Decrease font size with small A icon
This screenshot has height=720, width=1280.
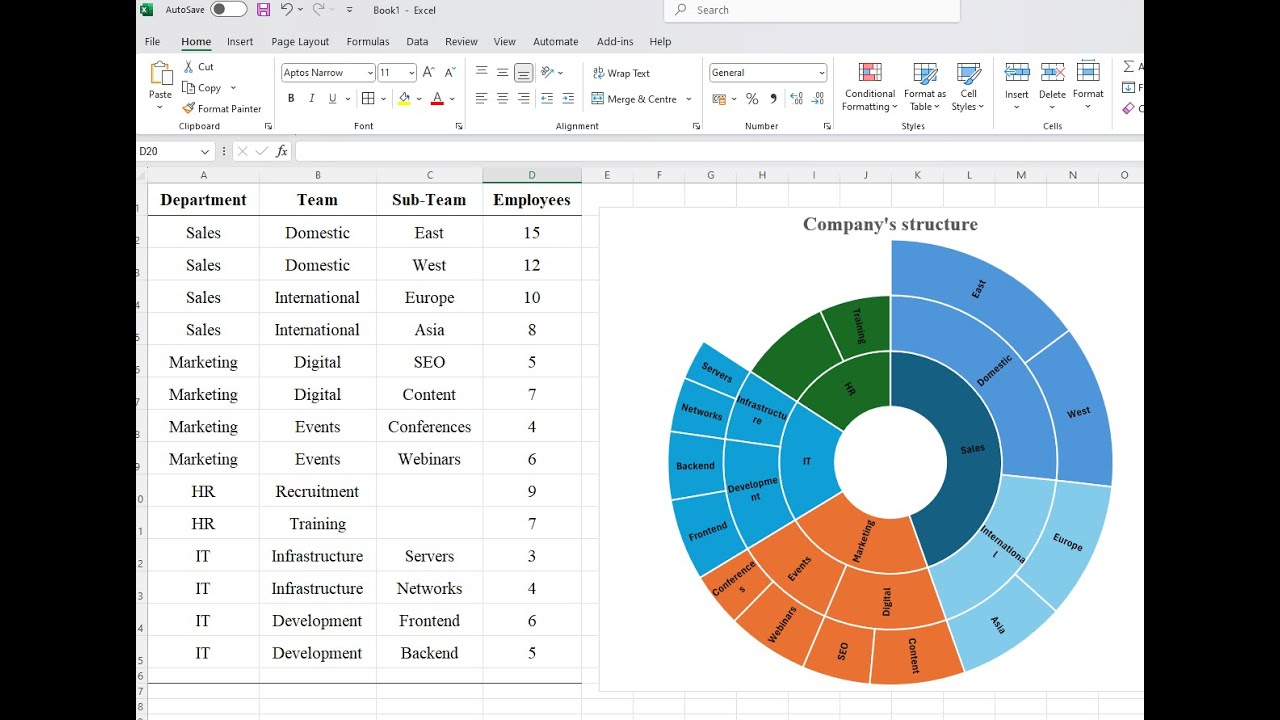coord(448,72)
